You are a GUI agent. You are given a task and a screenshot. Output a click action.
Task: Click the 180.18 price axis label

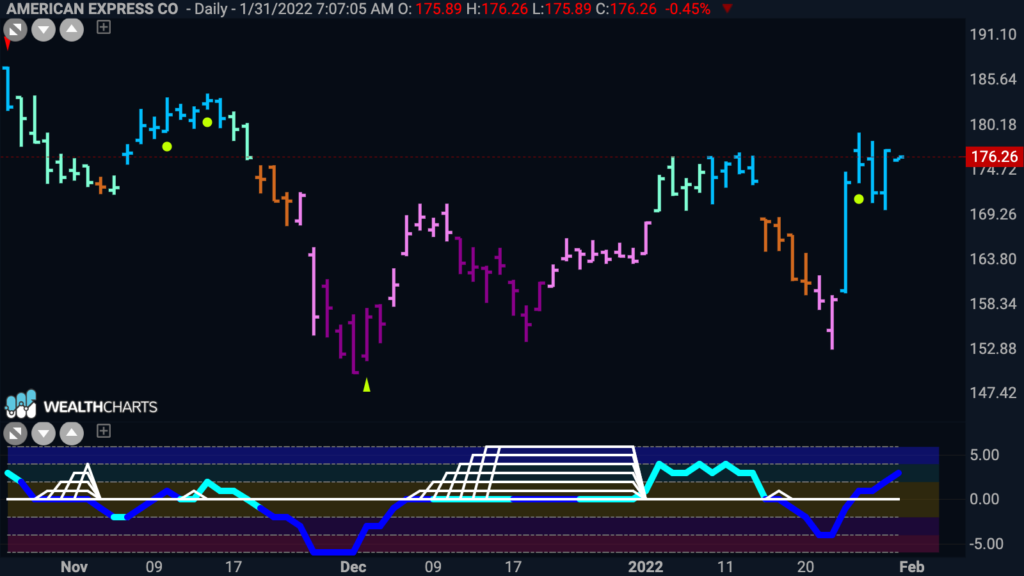[x=993, y=124]
